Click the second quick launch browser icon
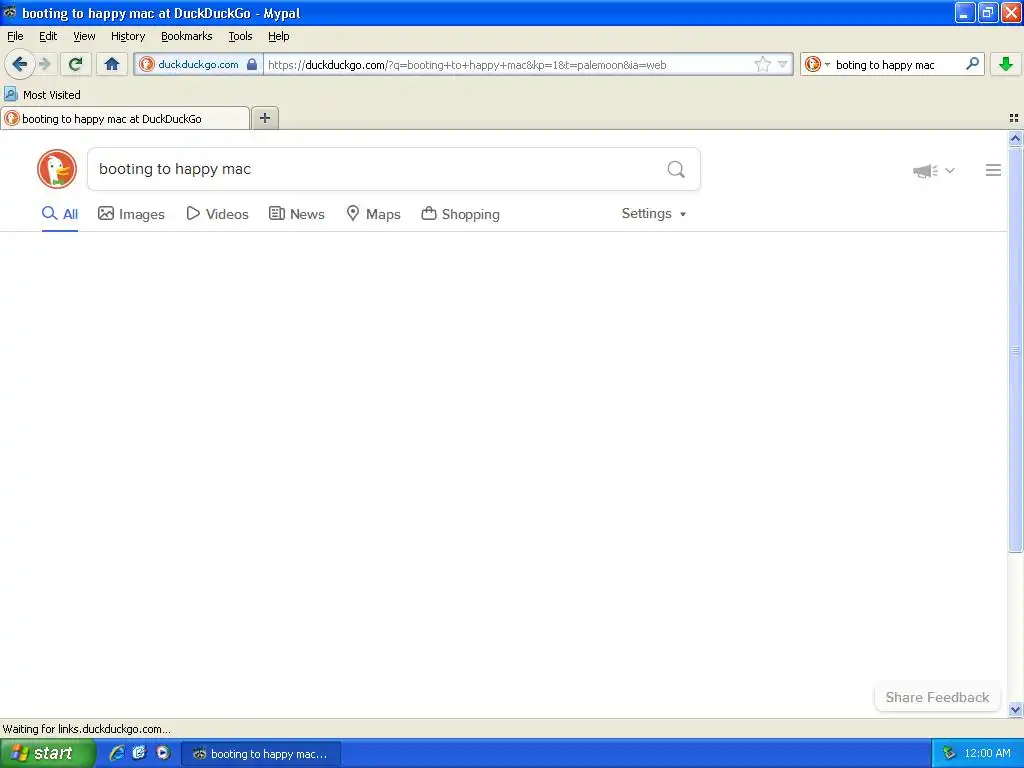The width and height of the screenshot is (1024, 768). click(x=140, y=753)
